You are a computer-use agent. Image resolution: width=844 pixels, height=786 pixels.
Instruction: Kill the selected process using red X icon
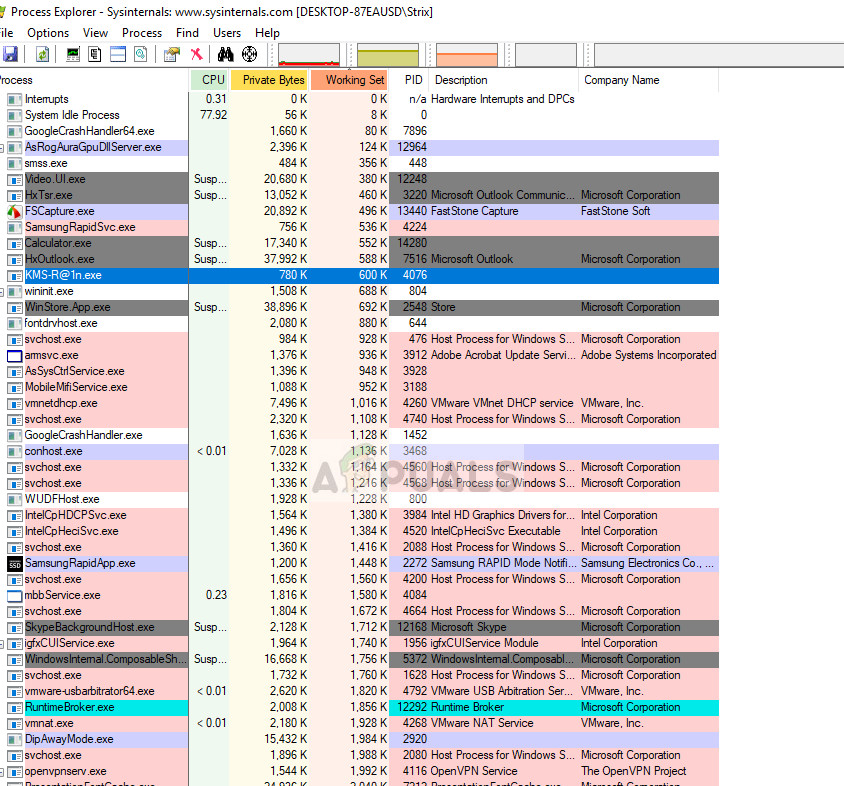[x=195, y=54]
